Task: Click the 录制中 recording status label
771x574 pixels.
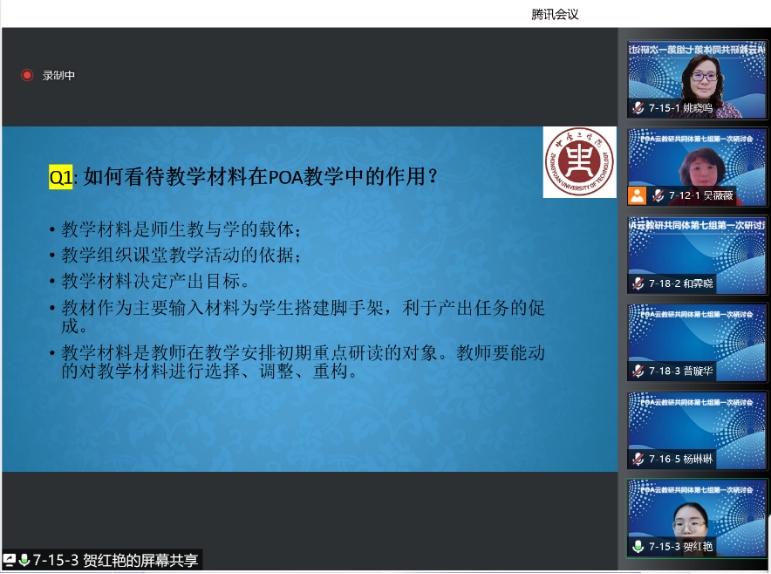Action: click(x=58, y=75)
